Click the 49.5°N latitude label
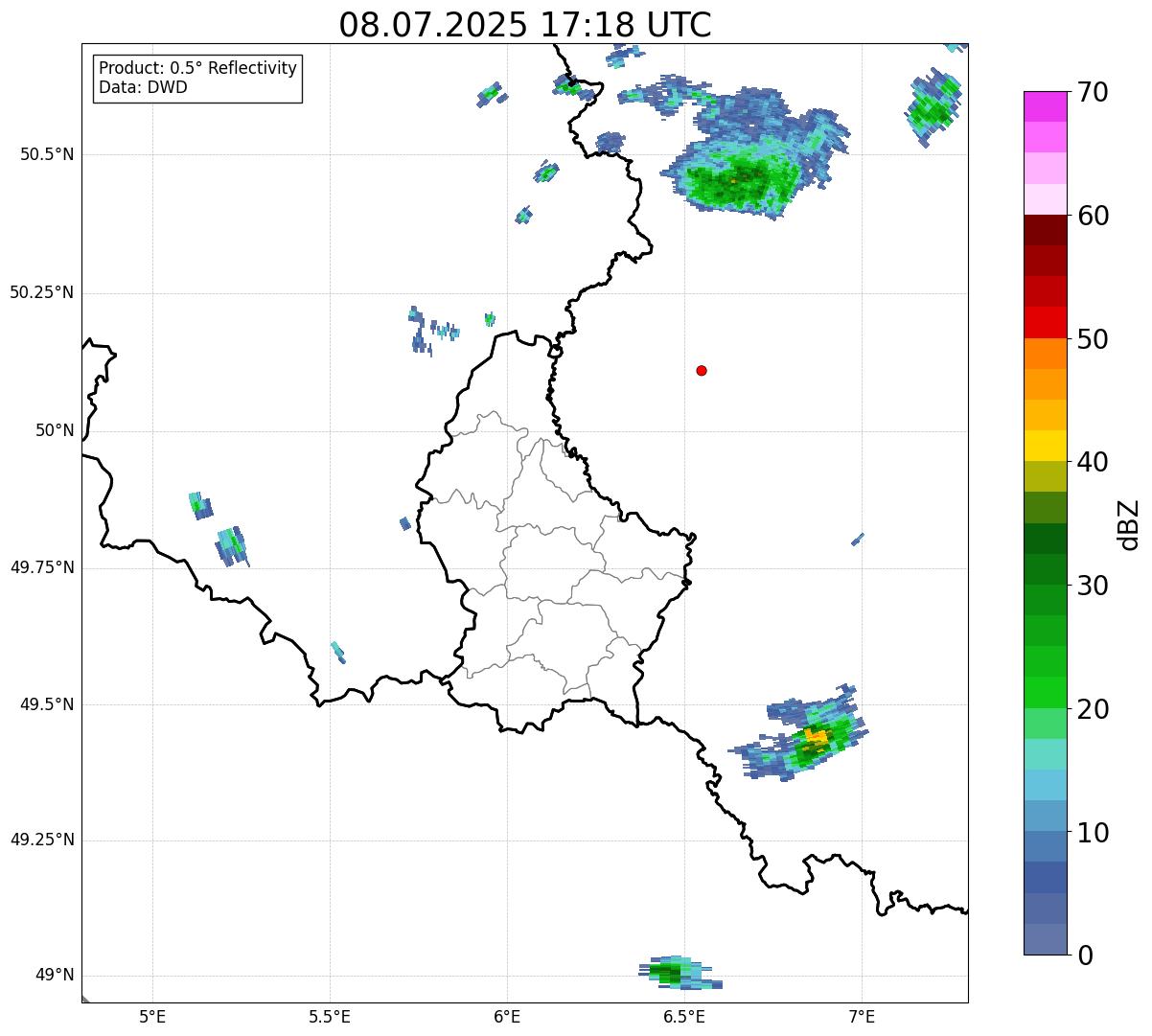 pos(48,704)
